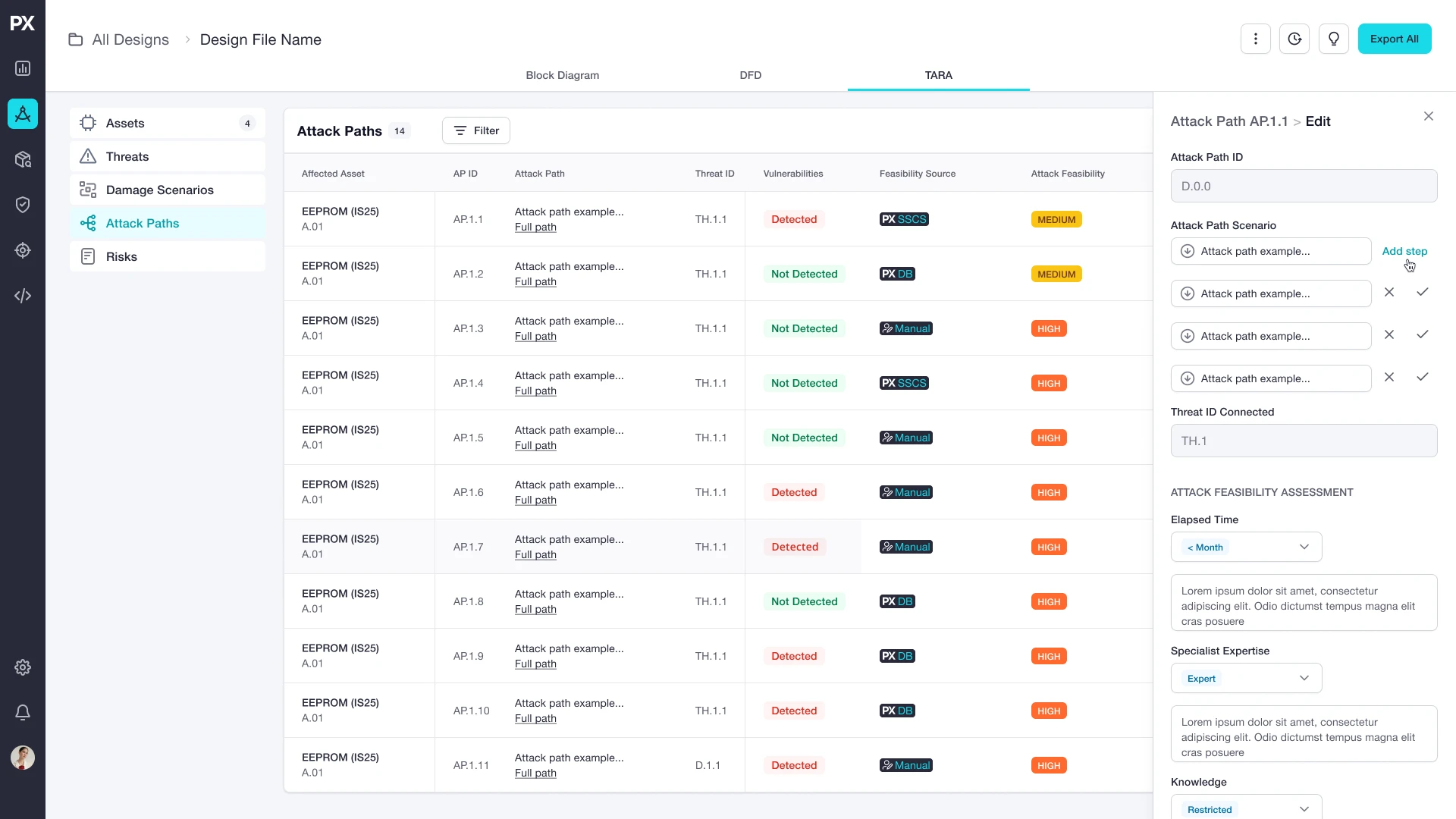Open the package search sidebar icon
1456x819 pixels.
coord(23,159)
